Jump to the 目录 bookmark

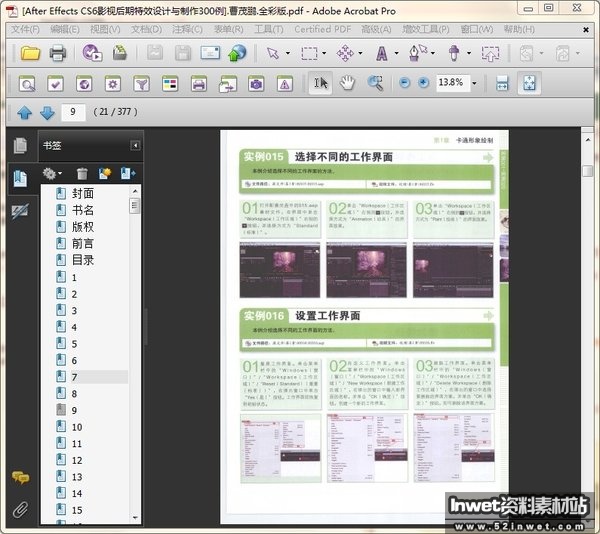tap(83, 260)
